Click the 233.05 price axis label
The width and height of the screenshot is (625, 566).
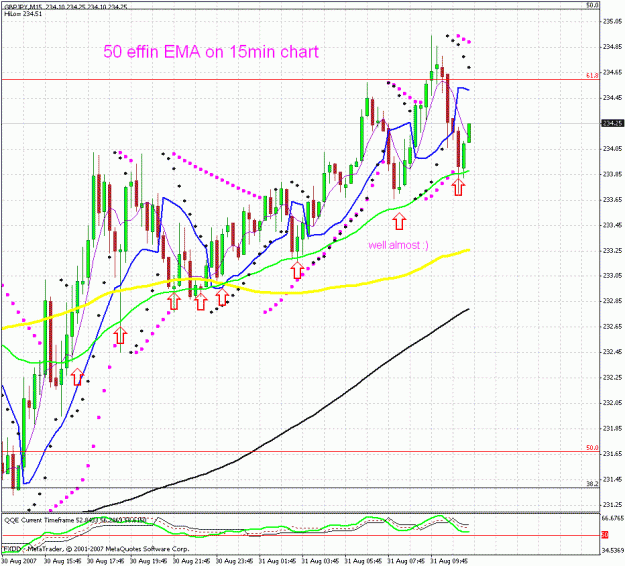tap(613, 276)
